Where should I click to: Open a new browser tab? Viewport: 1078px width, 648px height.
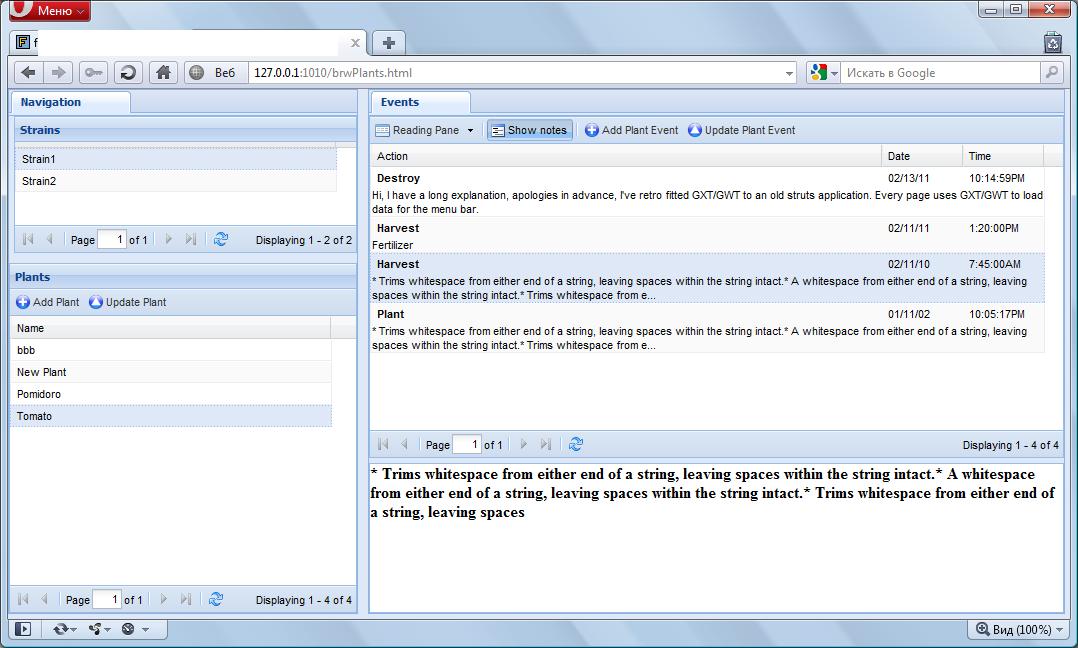tap(388, 42)
